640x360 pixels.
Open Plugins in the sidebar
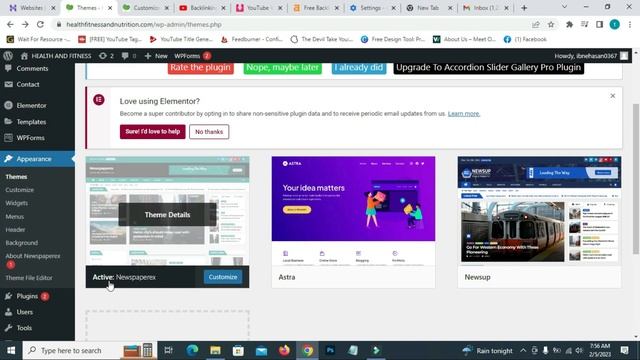pos(27,296)
